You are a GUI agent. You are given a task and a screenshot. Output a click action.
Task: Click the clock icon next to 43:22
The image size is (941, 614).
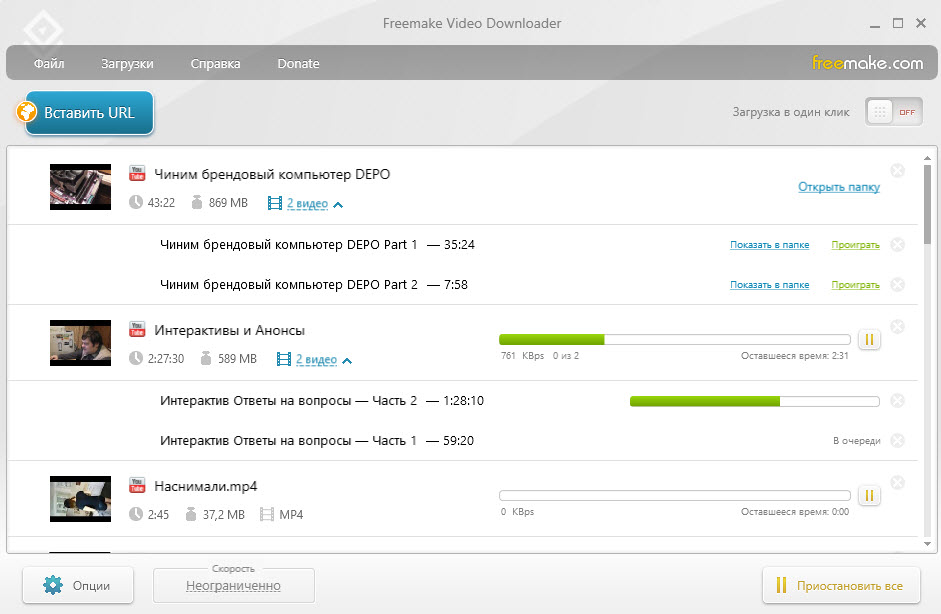coord(136,202)
